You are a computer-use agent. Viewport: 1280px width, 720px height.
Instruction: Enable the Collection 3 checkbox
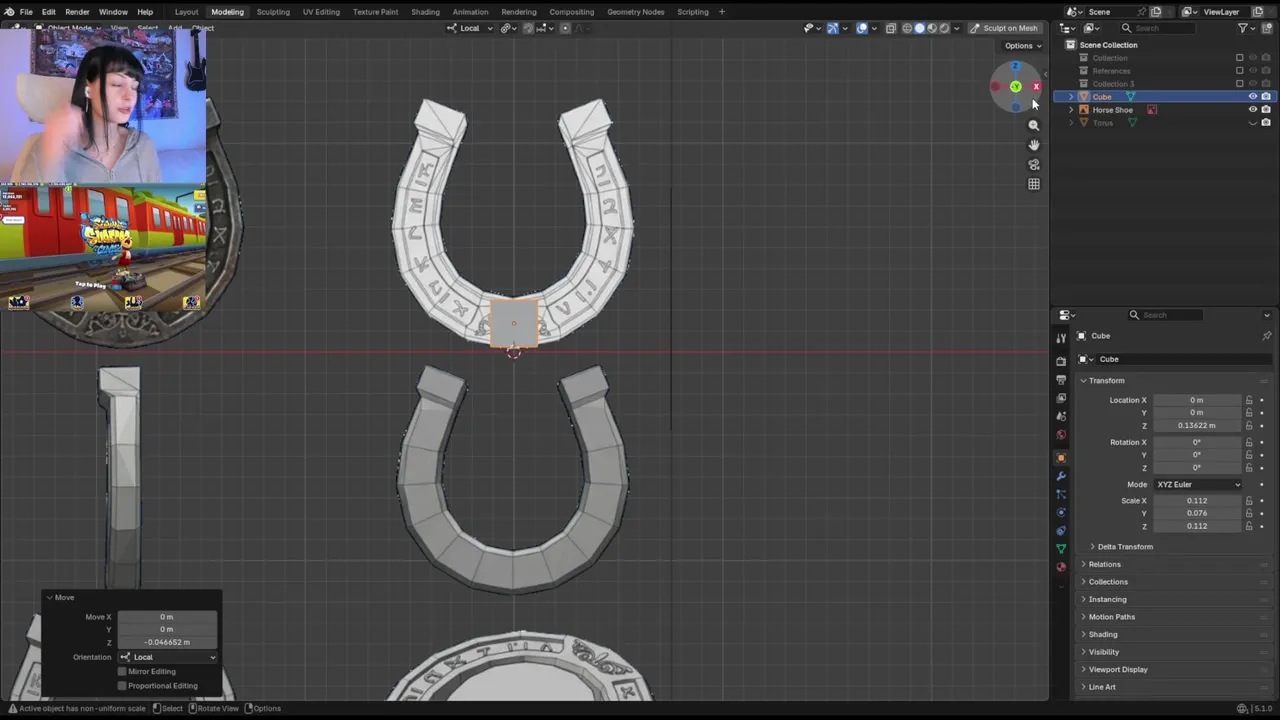(1240, 84)
